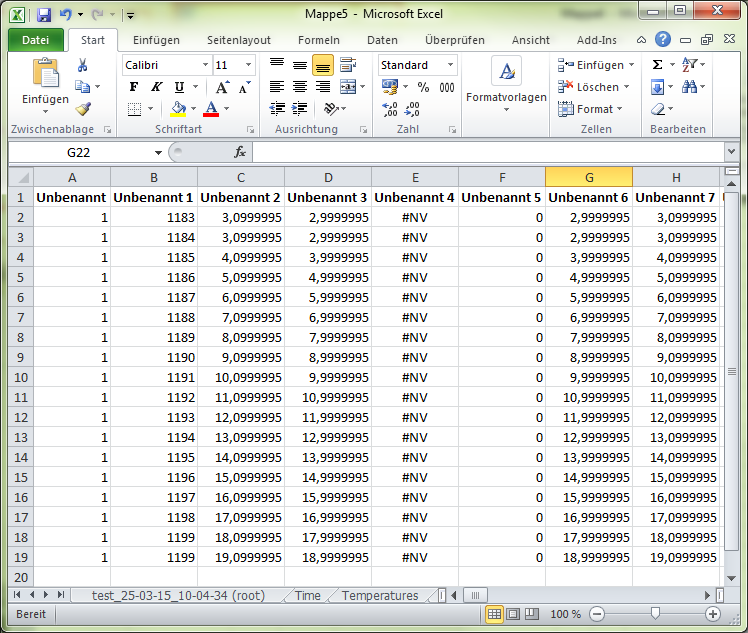The width and height of the screenshot is (748, 633).
Task: Select the column G header
Action: 589,177
